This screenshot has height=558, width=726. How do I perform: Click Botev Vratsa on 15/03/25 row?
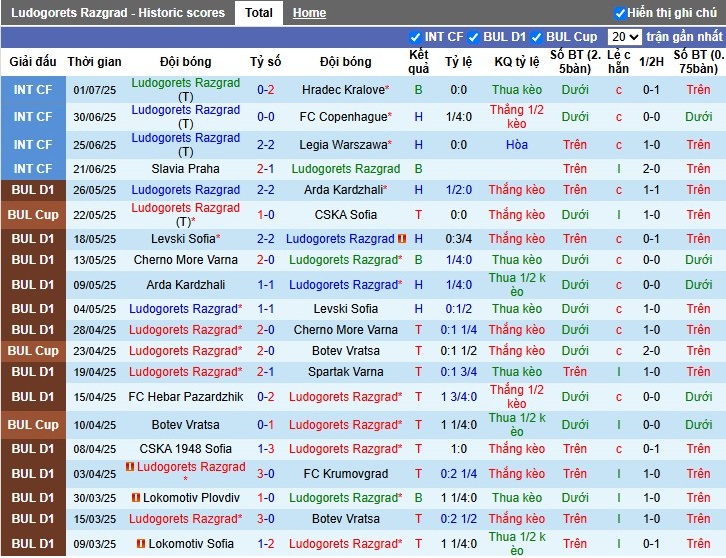[345, 518]
